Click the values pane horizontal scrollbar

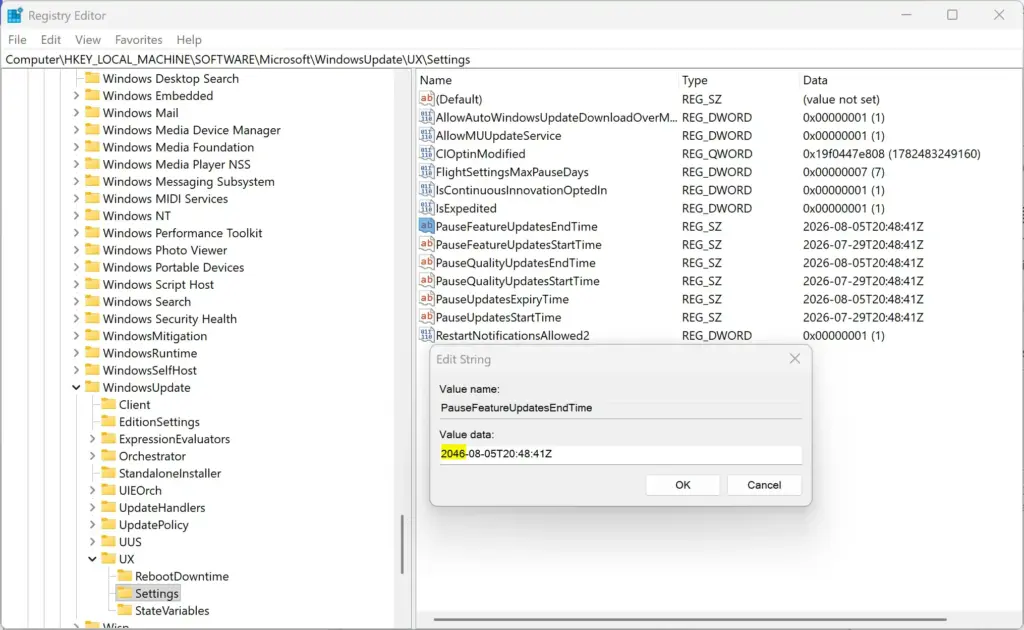tap(690, 619)
